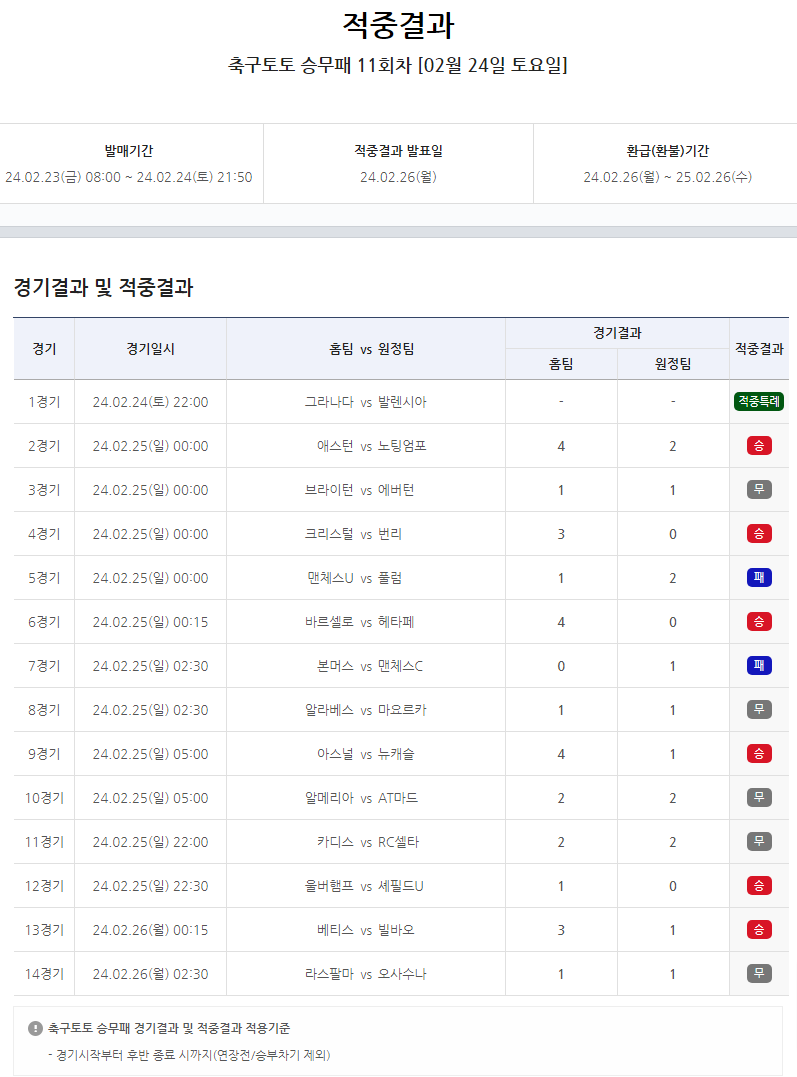
Task: Click the gray 무 badge for 라스팔마 vs 오사수나
Action: pos(759,974)
